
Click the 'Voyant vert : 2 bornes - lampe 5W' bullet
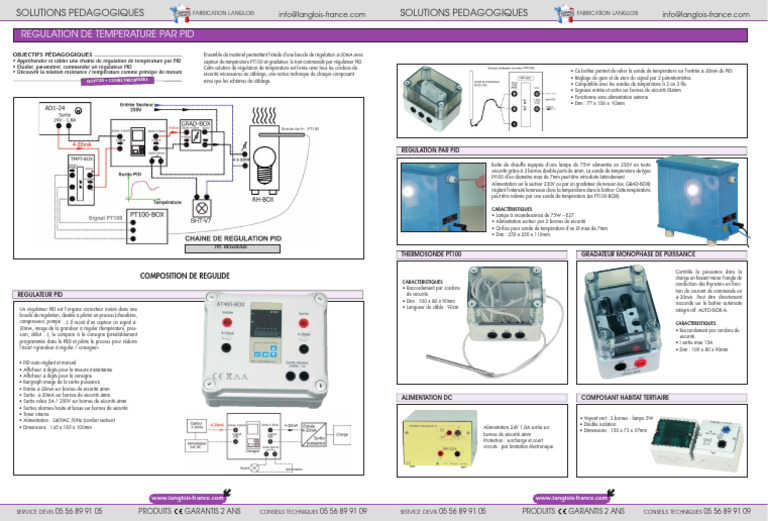coord(618,418)
